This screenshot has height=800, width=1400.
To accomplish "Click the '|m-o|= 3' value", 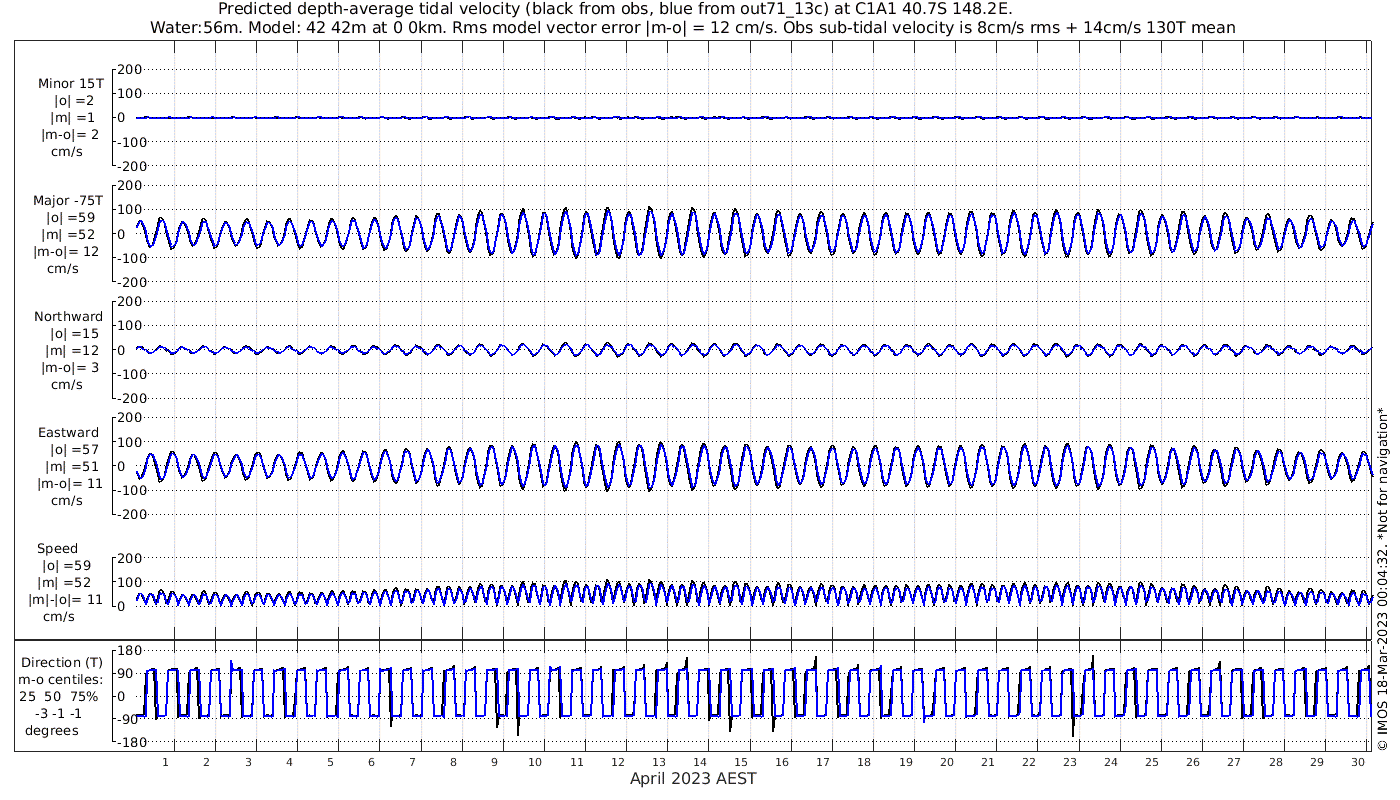I will coord(70,367).
